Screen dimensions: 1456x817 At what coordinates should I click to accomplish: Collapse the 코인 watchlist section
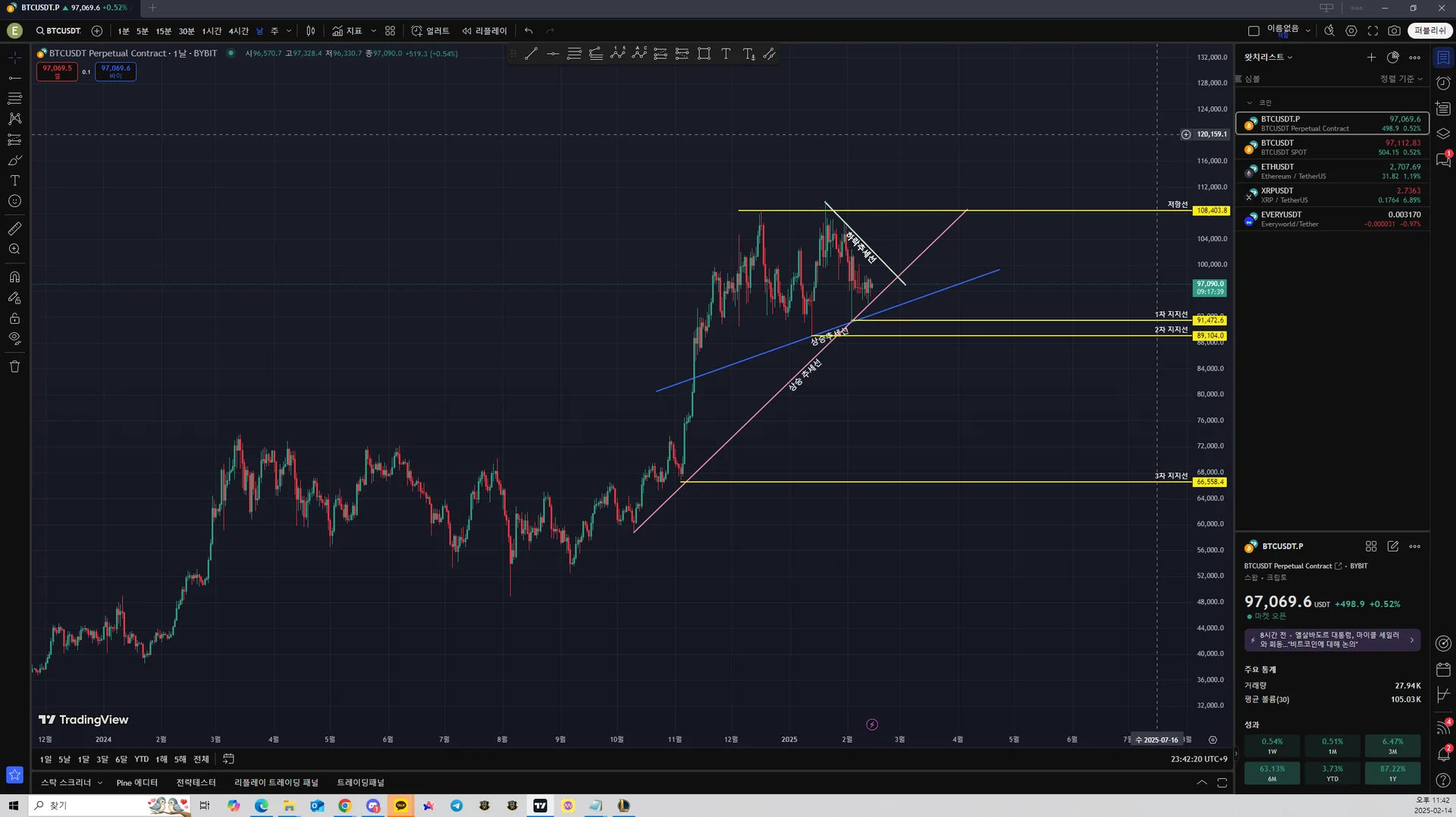[1250, 103]
